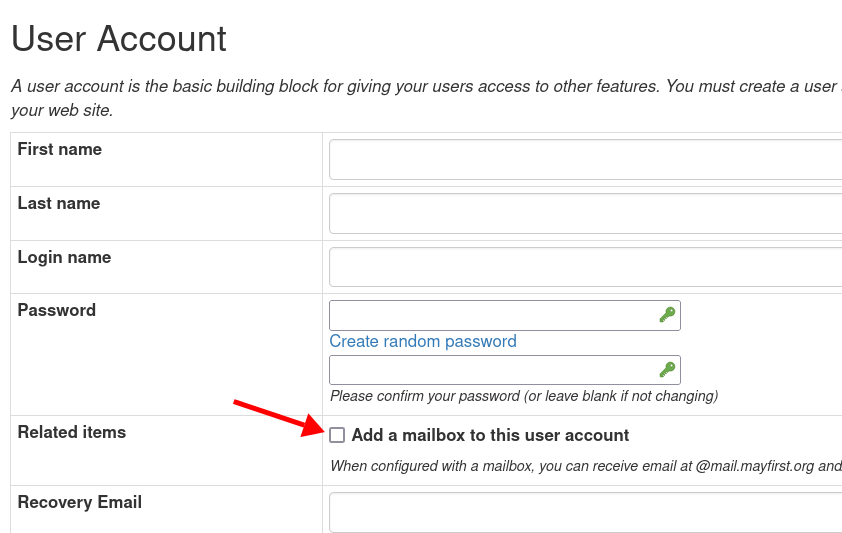
Task: Click the 'Please confirm your password' hint text
Action: click(524, 396)
